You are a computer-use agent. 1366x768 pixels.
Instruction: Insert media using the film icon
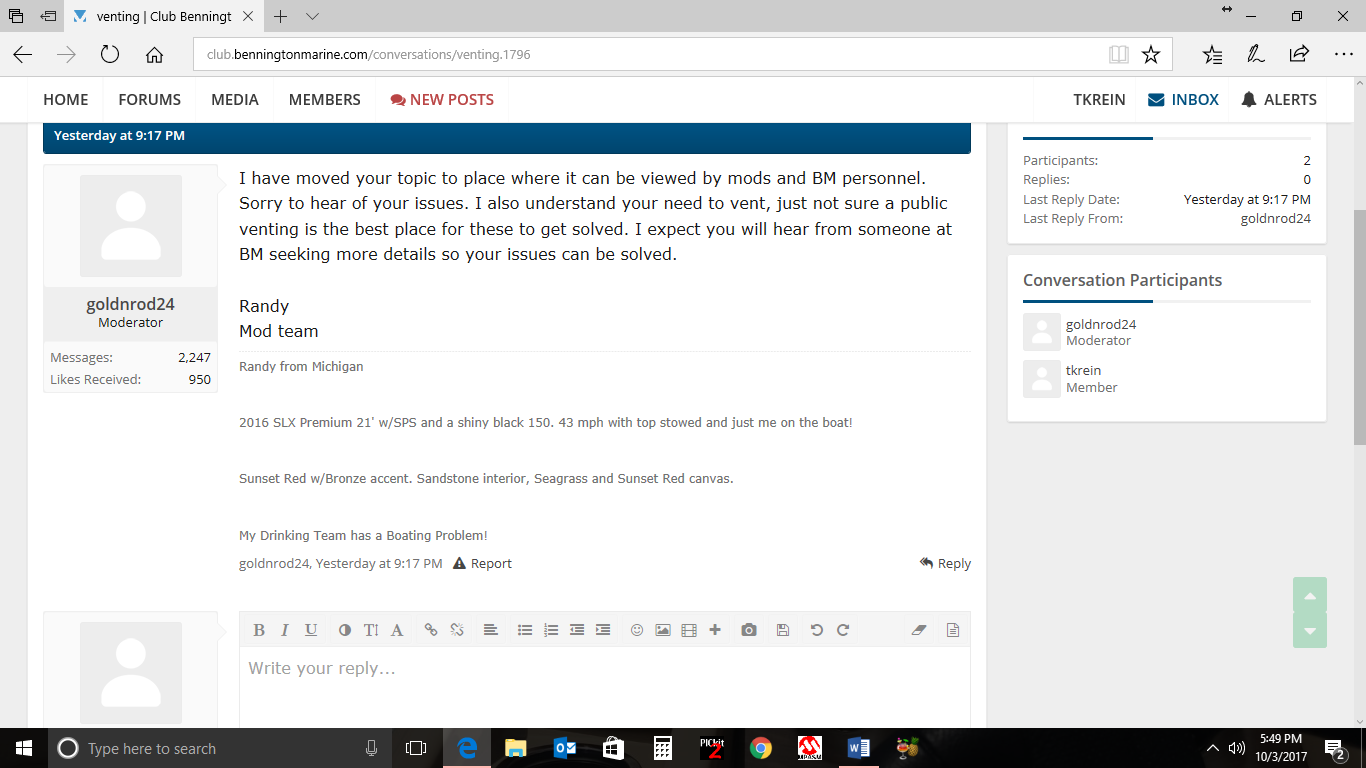[x=689, y=630]
